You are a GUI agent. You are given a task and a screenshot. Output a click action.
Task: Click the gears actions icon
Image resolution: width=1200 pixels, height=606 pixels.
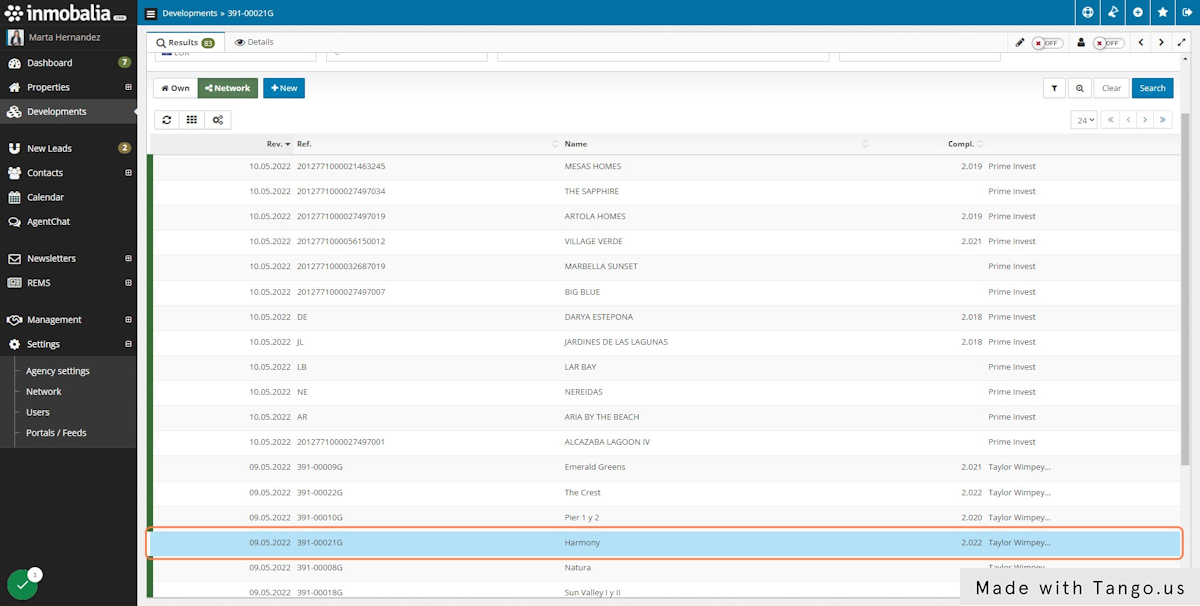pyautogui.click(x=218, y=119)
